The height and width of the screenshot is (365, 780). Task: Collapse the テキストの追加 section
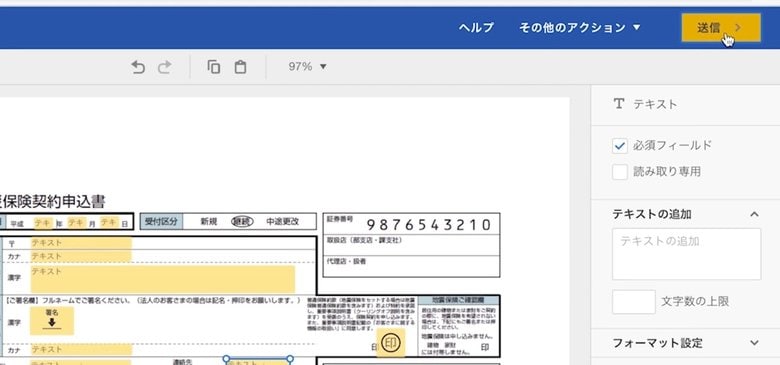pyautogui.click(x=754, y=214)
